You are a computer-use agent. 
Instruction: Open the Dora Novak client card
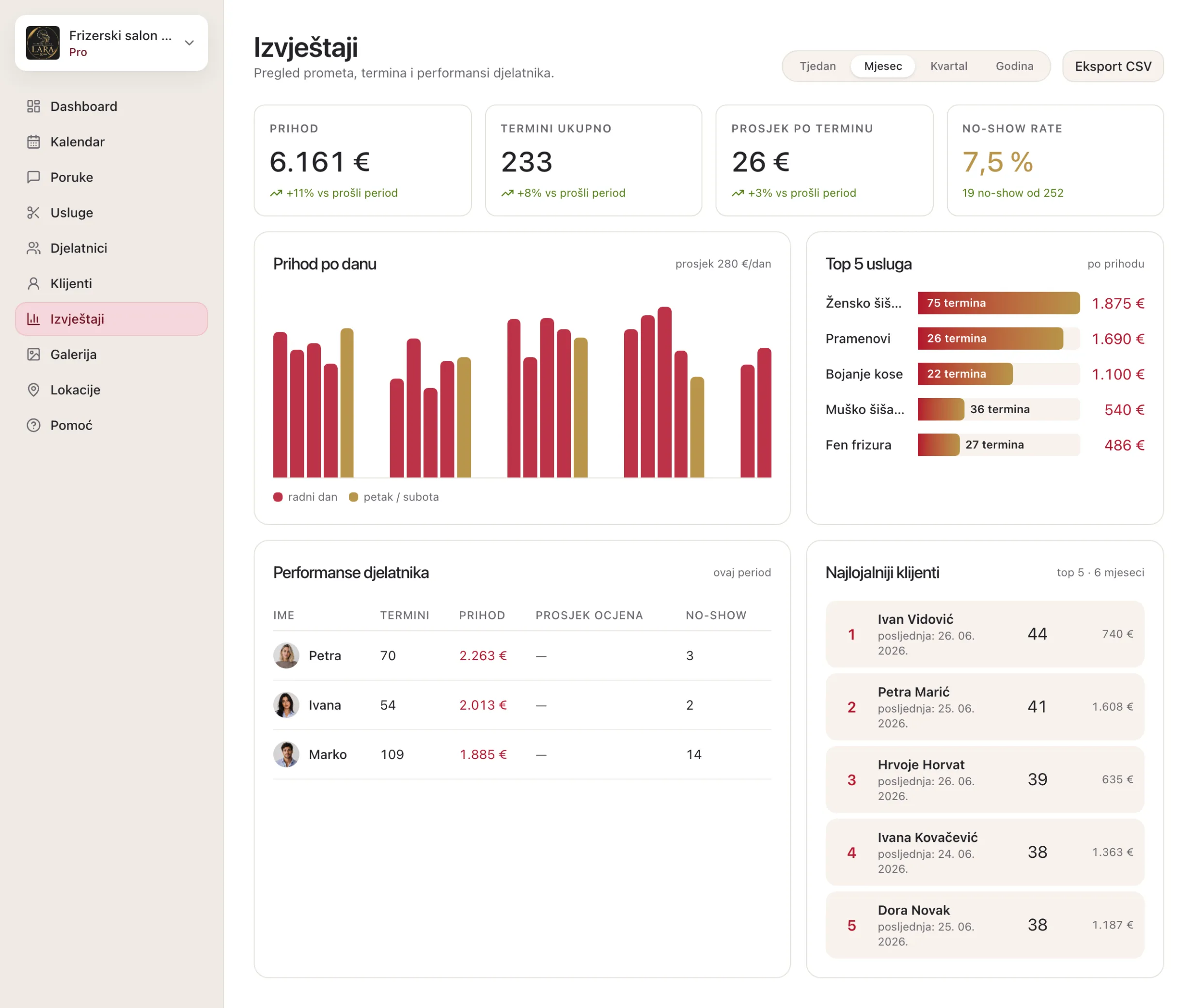pyautogui.click(x=984, y=925)
